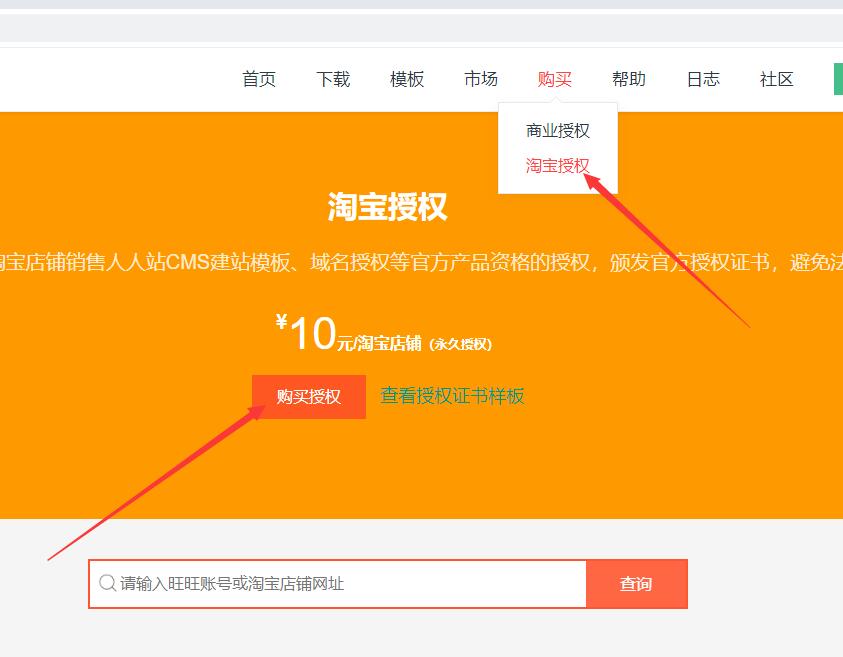Focus the 旺旺账号 search input field
The image size is (843, 657).
338,584
